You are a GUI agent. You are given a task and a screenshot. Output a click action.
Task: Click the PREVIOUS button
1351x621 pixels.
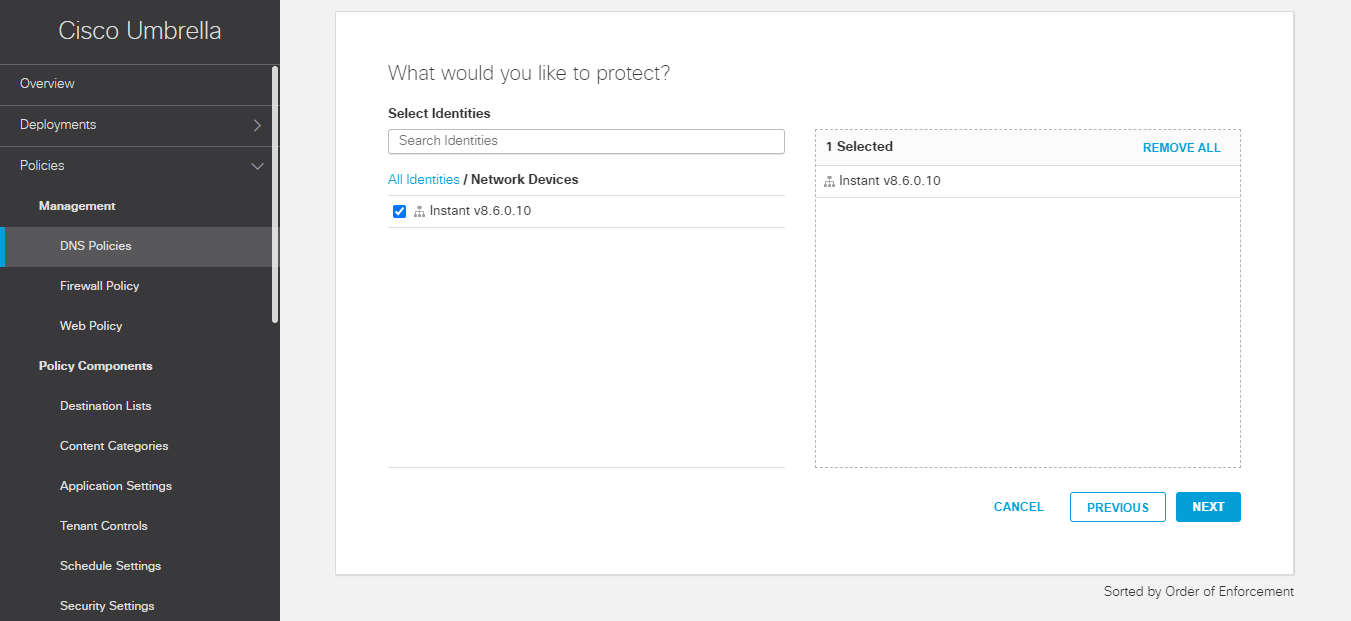click(x=1118, y=507)
